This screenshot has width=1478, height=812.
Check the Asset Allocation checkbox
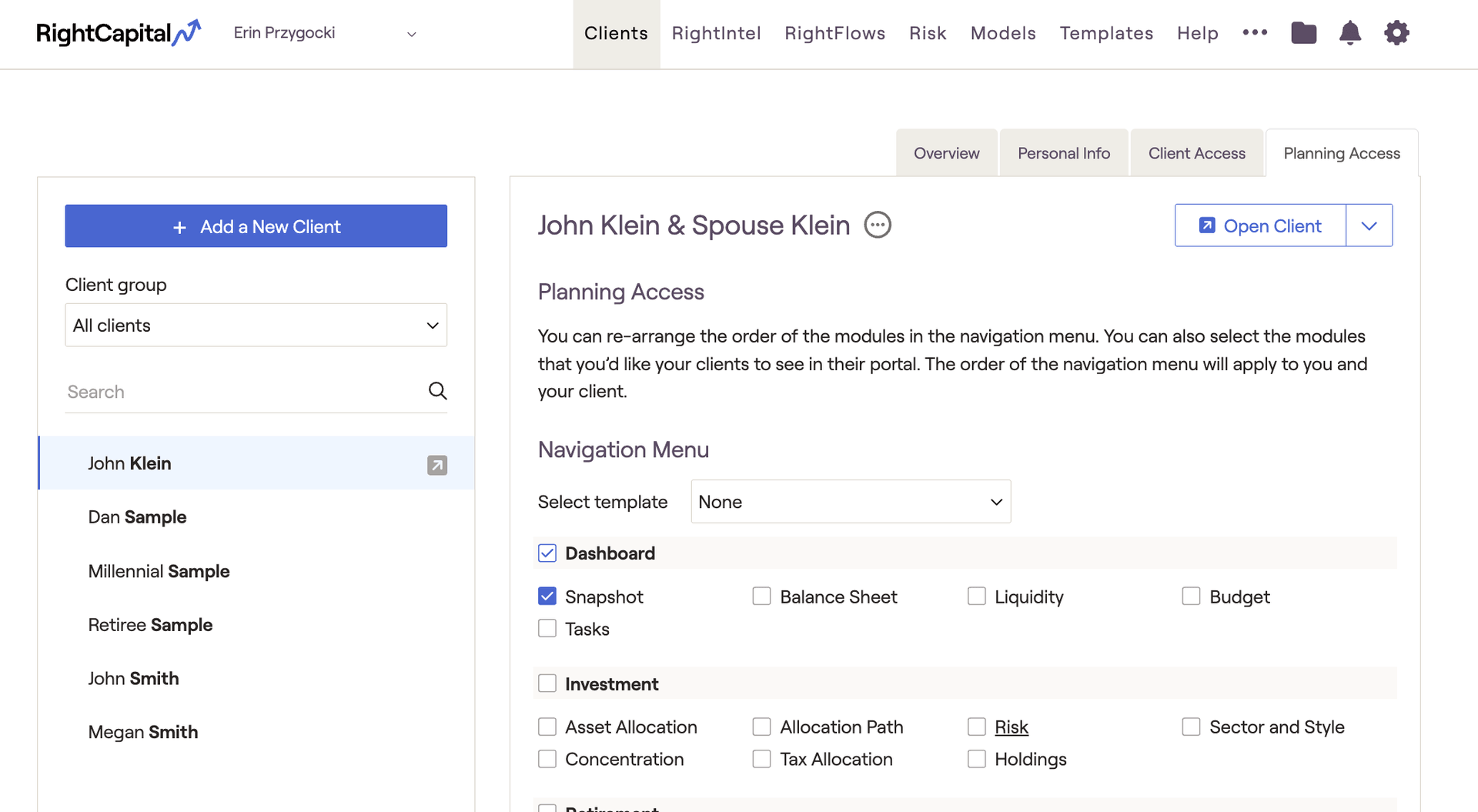pos(547,727)
